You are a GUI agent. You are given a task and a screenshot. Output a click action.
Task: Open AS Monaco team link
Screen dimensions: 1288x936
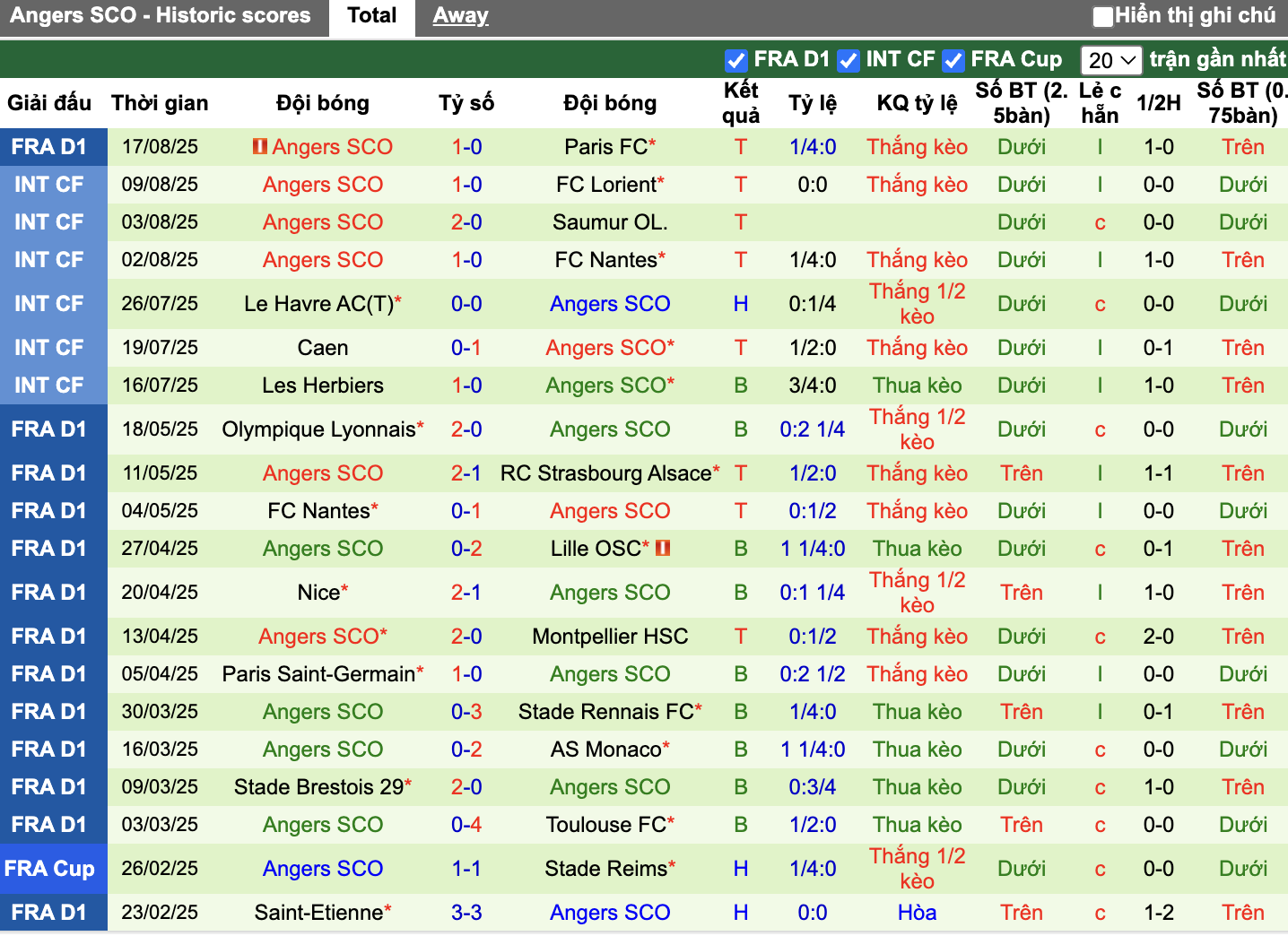pos(606,750)
